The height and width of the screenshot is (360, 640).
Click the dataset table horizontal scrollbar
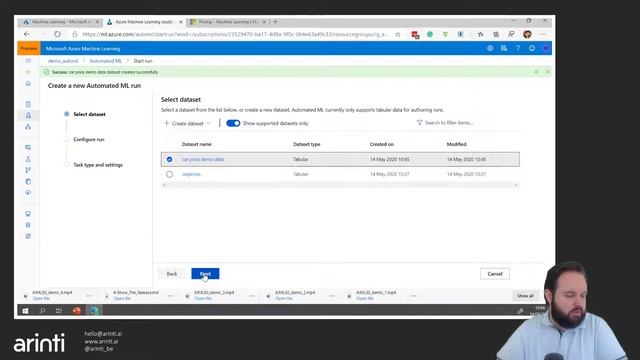click(x=340, y=185)
